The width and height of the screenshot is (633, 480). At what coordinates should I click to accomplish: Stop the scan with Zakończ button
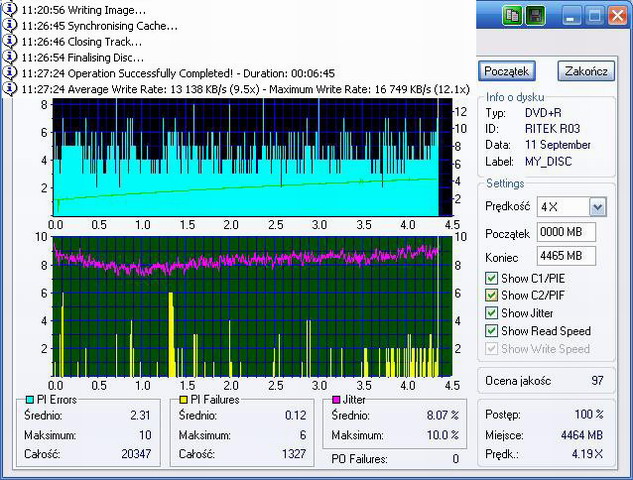(x=586, y=71)
